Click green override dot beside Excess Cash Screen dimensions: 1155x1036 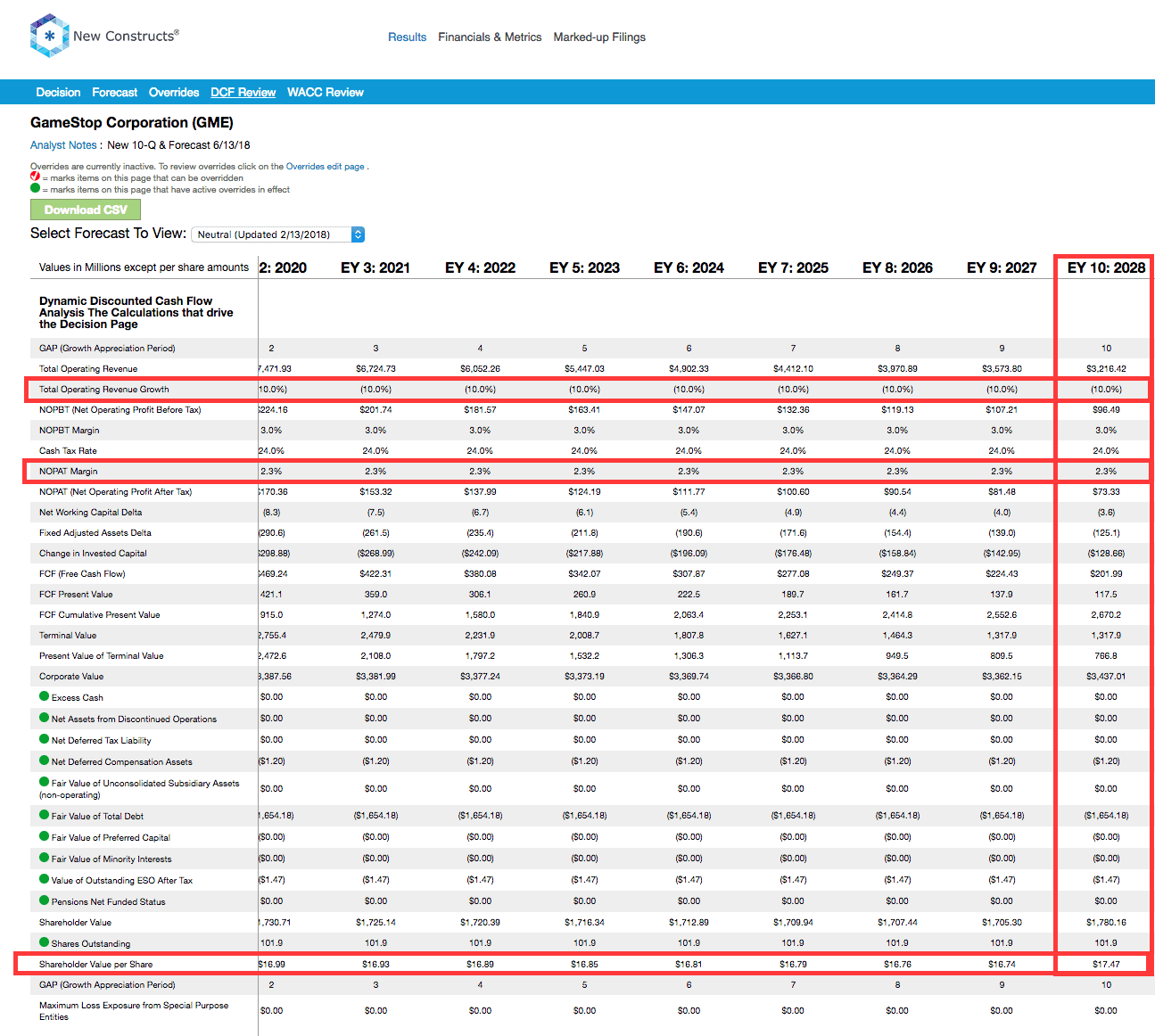pyautogui.click(x=45, y=696)
